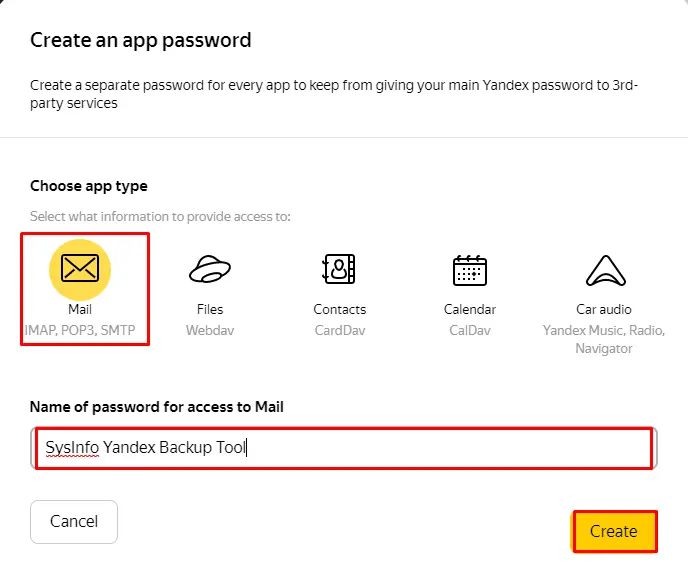The width and height of the screenshot is (688, 576).
Task: Select the Calendar icon
Action: 470,269
